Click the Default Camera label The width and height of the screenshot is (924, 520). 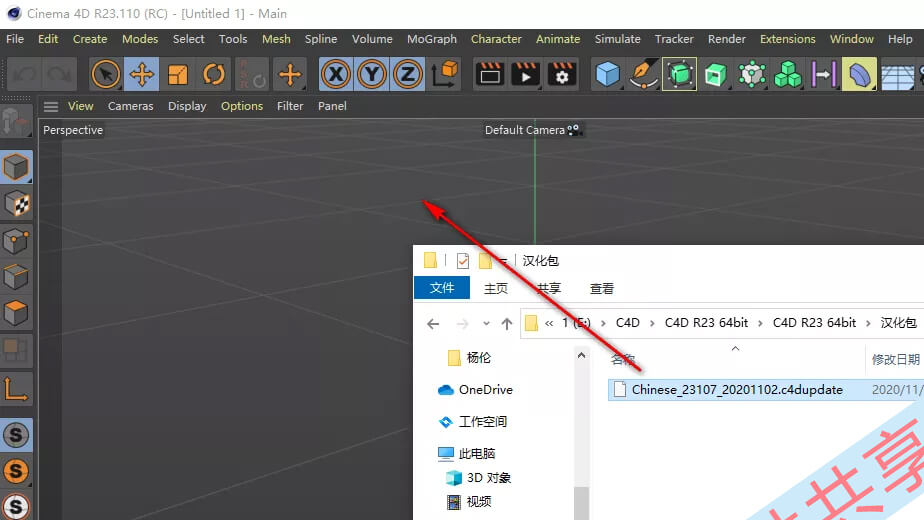tap(524, 130)
